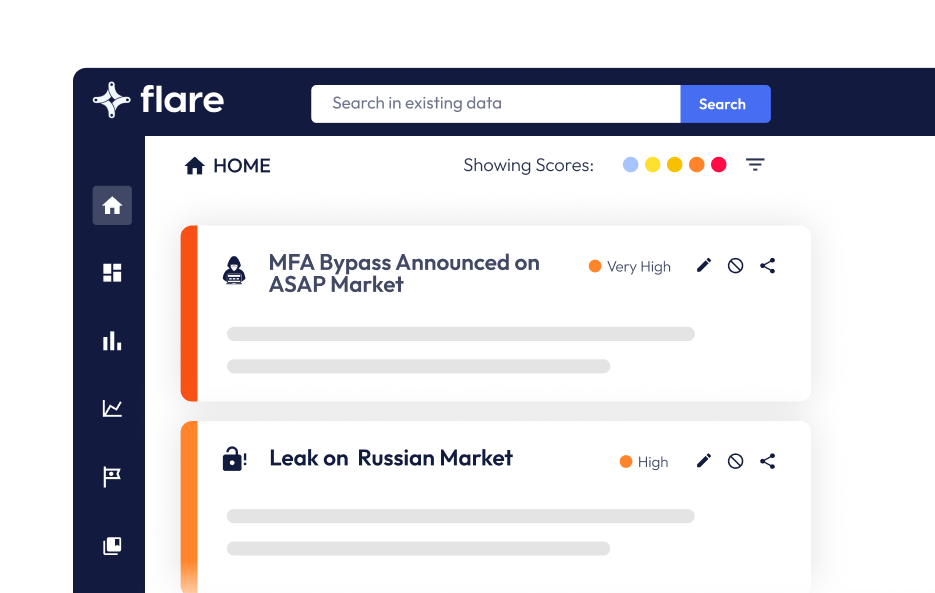Open MFA Bypass Announced on ASAP Market
935x593 pixels.
pos(404,273)
